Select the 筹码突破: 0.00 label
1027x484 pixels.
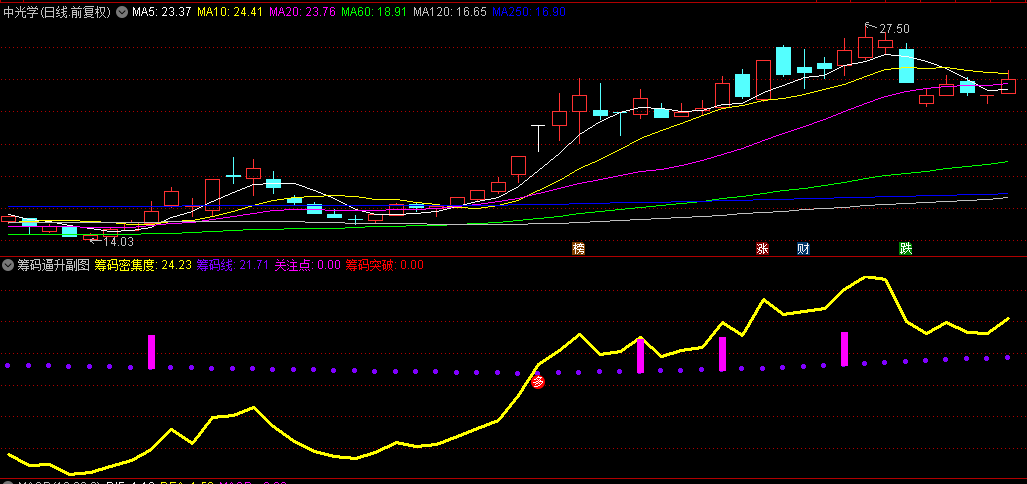tap(384, 265)
